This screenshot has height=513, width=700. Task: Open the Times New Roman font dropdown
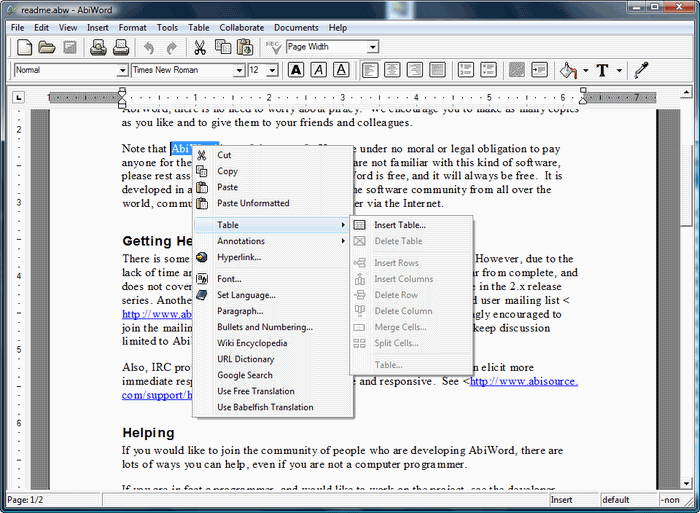tap(239, 70)
